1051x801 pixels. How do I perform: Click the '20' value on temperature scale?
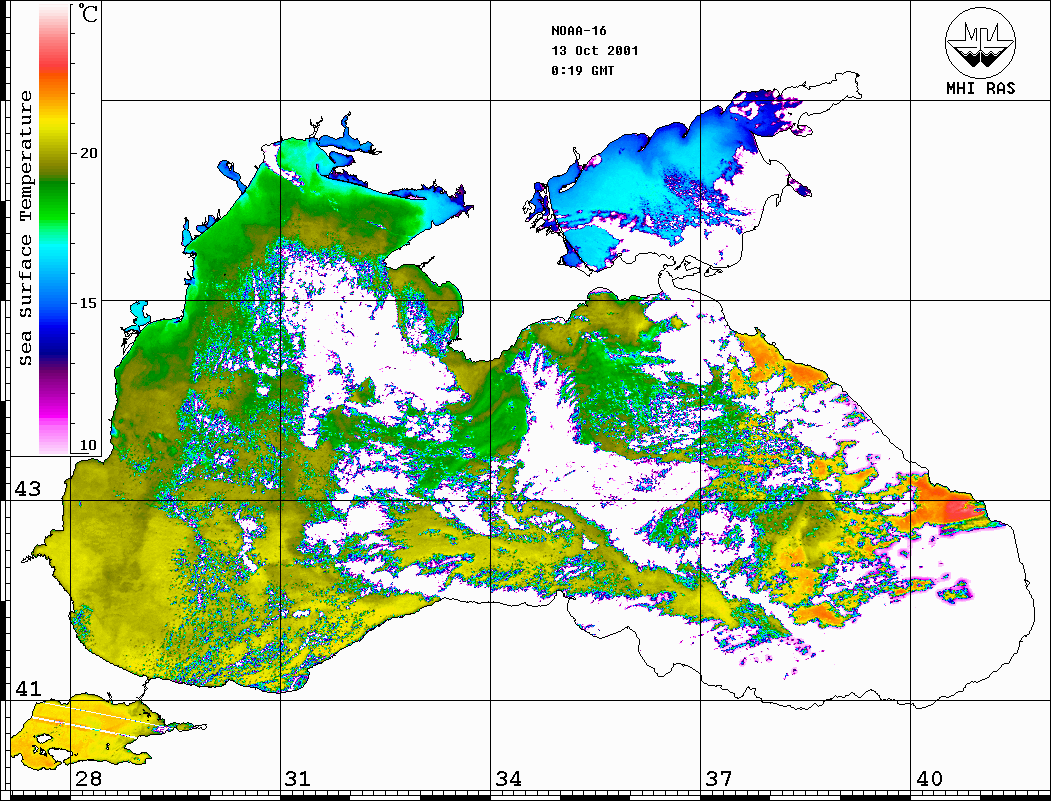[x=88, y=153]
